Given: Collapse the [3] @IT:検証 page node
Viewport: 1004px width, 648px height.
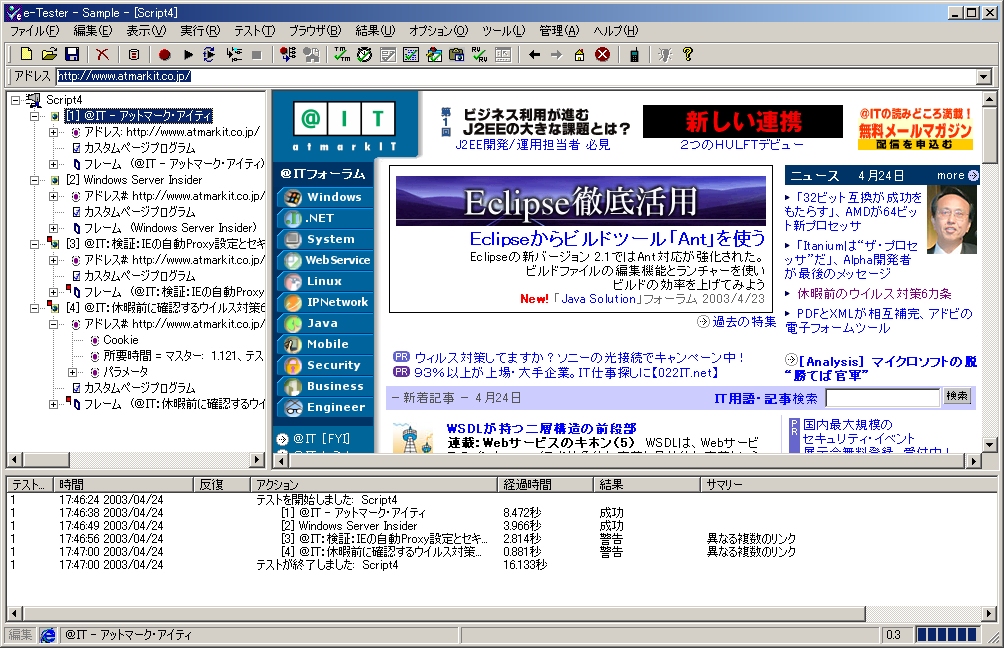Looking at the screenshot, I should coord(35,244).
